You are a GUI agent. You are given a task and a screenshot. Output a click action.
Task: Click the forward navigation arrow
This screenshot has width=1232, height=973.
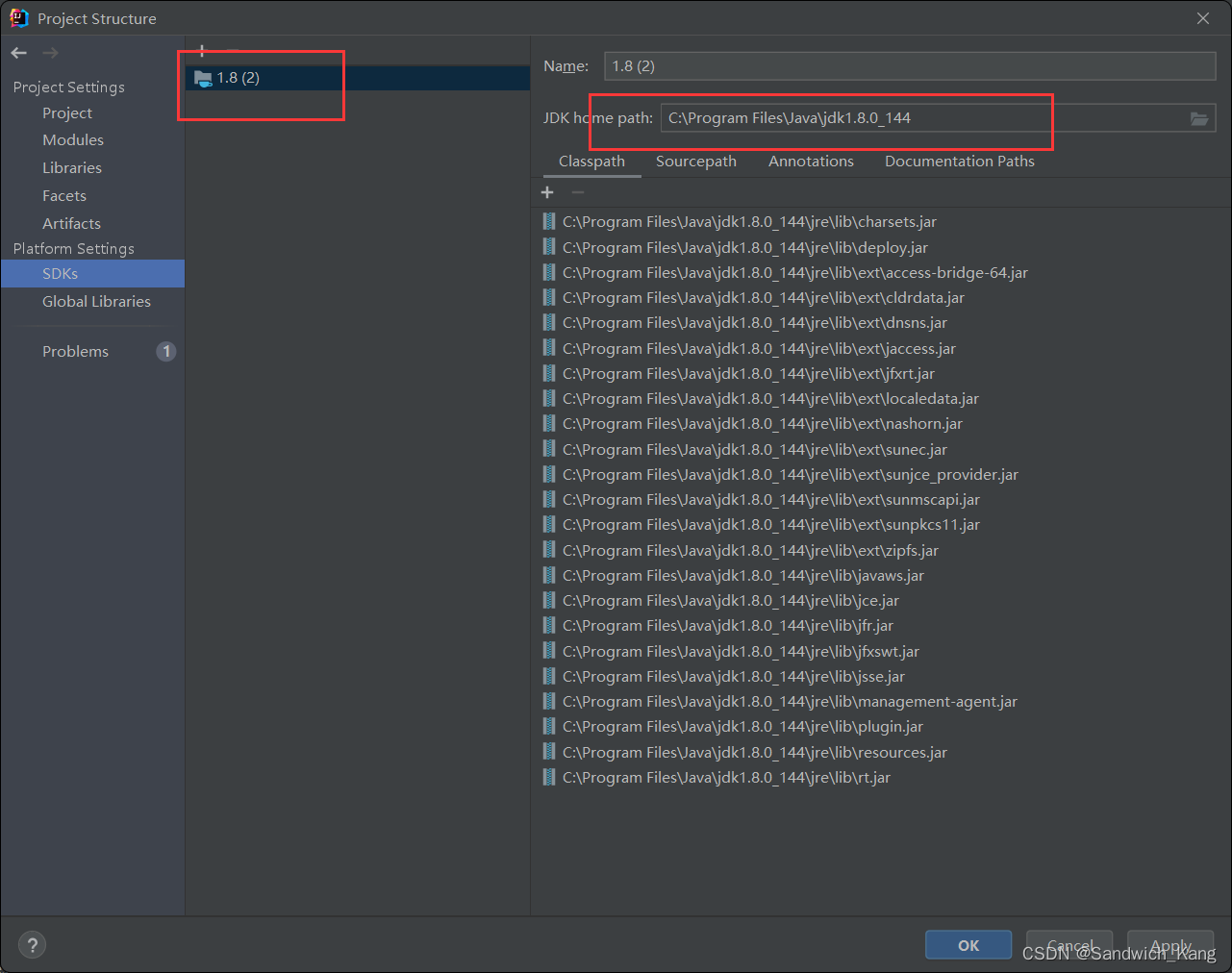tap(51, 53)
